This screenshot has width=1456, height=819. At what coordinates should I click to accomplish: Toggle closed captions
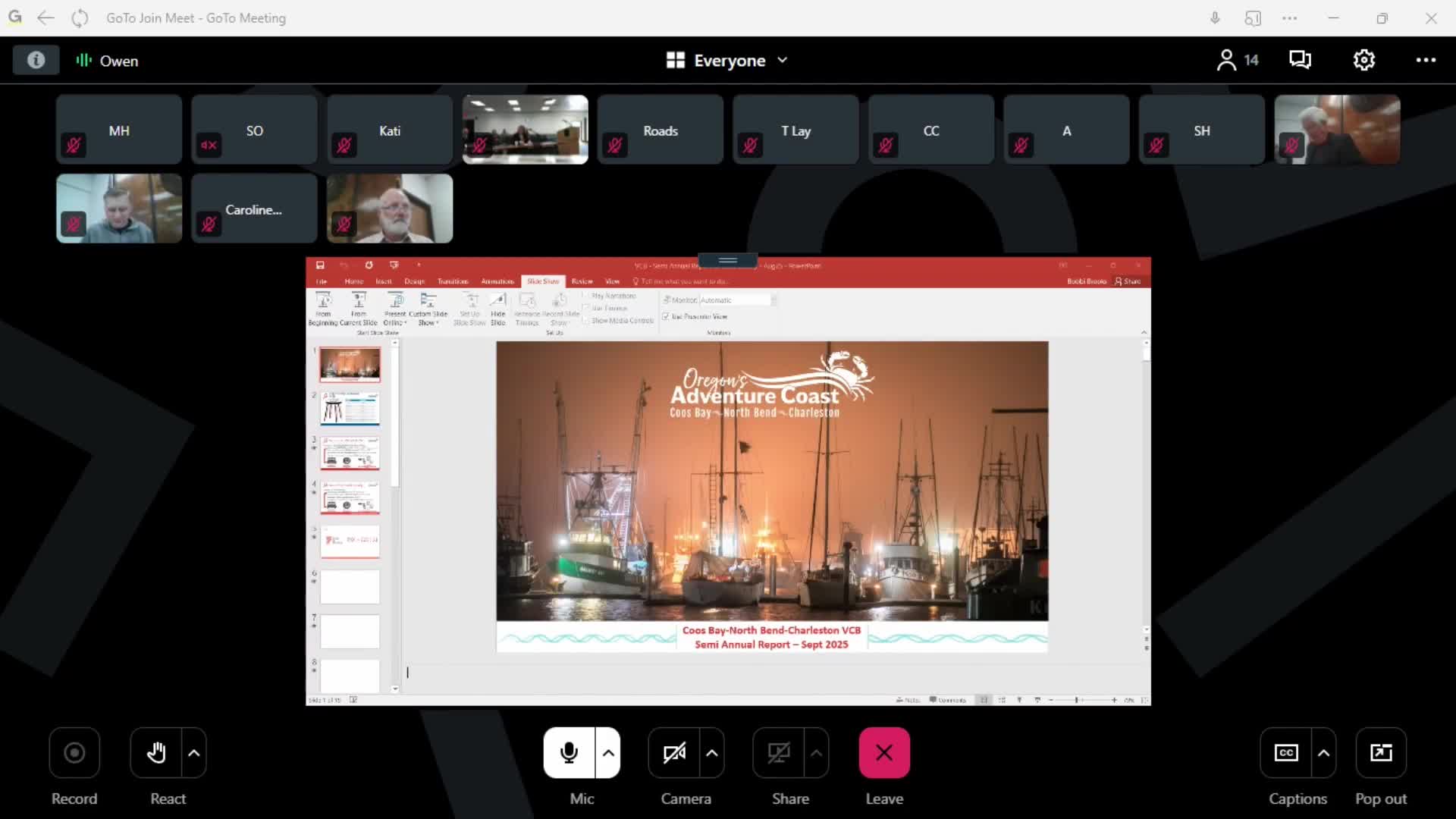tap(1286, 752)
